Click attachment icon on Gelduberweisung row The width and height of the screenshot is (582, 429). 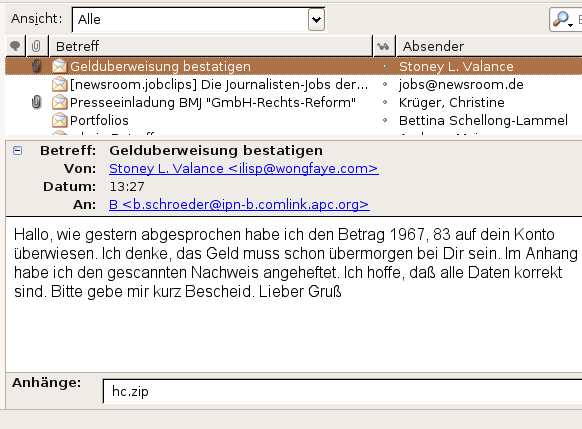36,66
